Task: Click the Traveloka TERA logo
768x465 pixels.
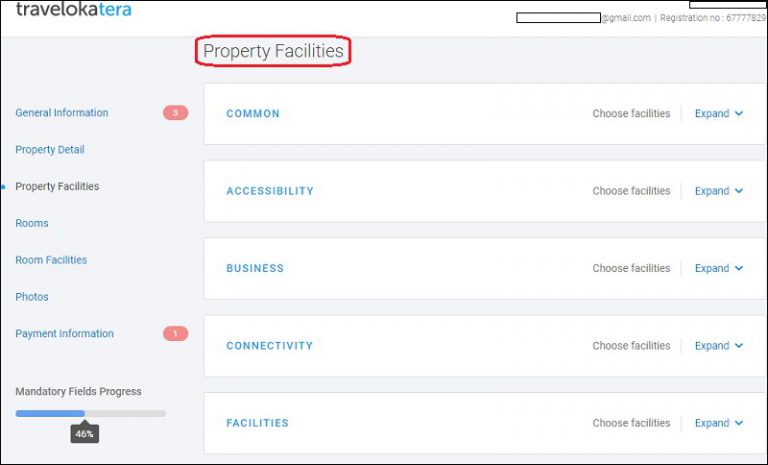Action: point(73,10)
